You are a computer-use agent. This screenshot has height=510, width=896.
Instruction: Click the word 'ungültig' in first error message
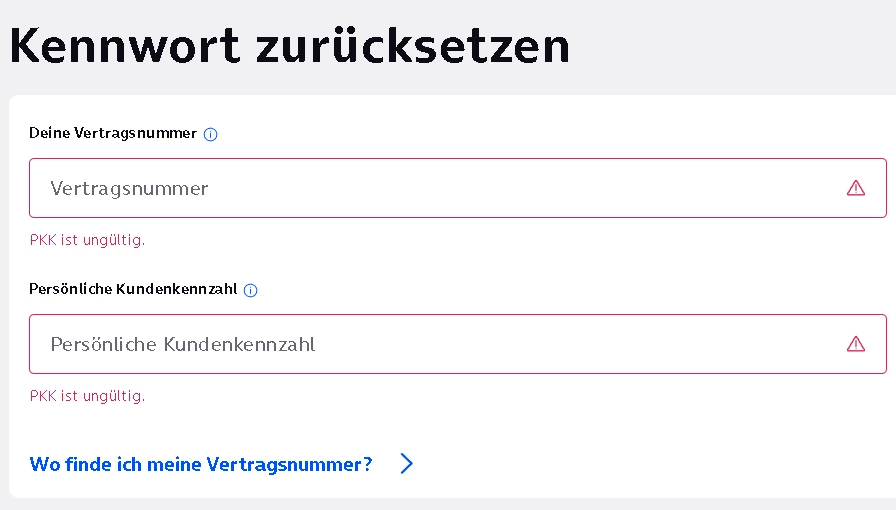click(x=114, y=240)
